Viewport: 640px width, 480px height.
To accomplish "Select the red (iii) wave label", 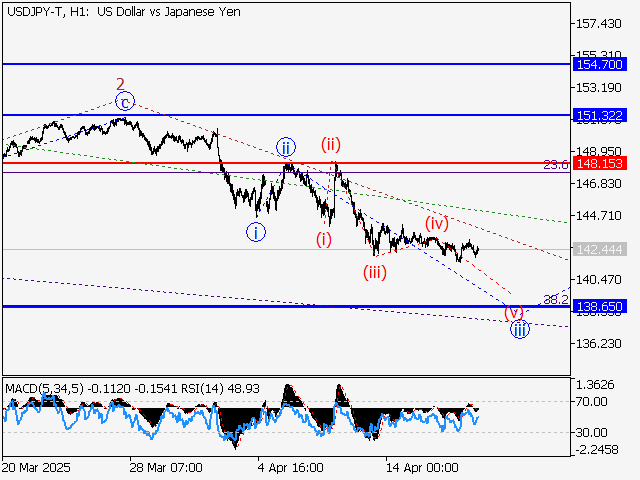I will point(375,271).
